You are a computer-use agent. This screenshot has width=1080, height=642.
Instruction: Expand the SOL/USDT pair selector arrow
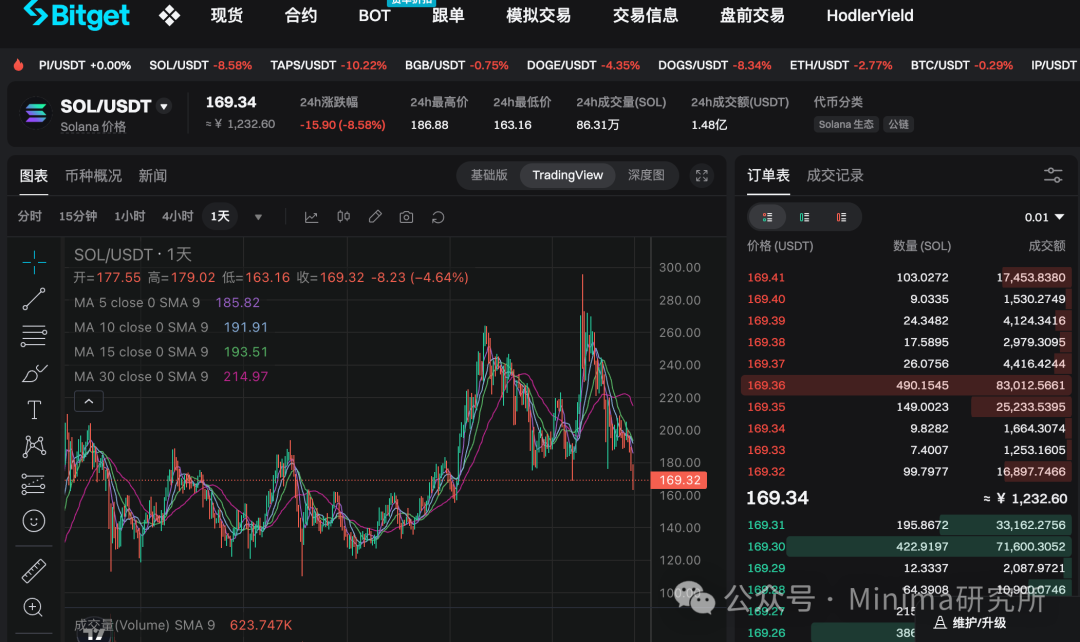click(165, 106)
